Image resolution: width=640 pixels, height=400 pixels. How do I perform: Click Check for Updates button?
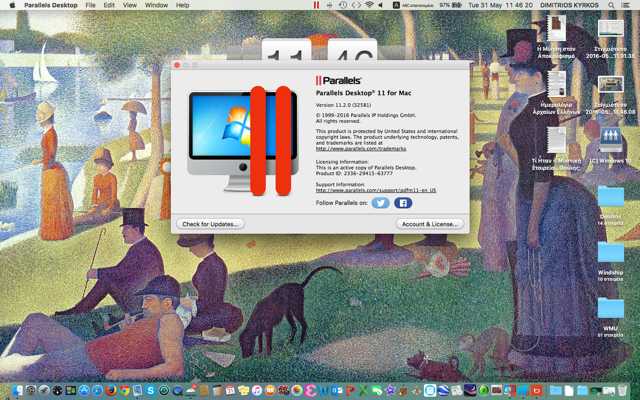coord(210,224)
